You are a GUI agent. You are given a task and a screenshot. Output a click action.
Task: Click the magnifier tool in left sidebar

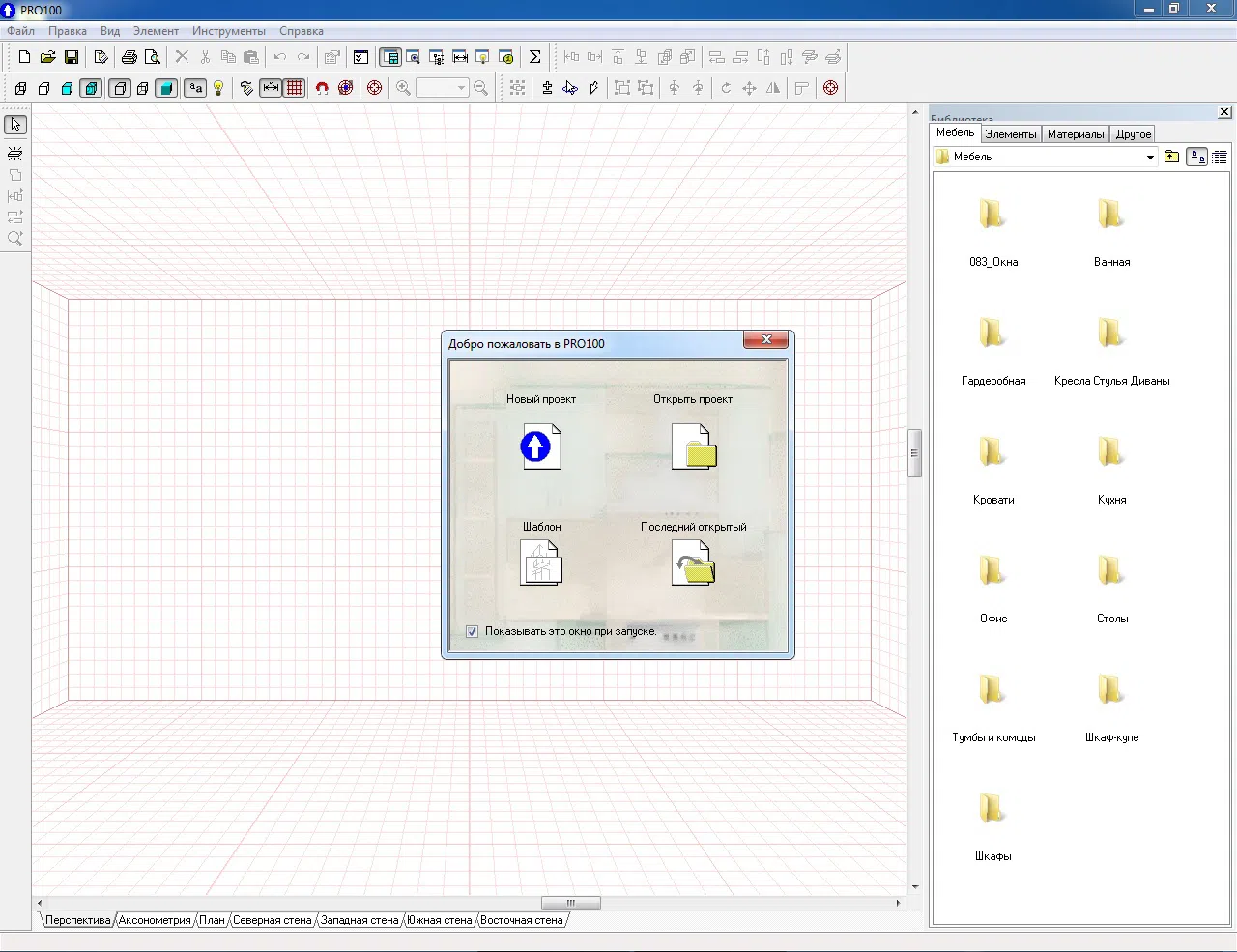click(15, 238)
